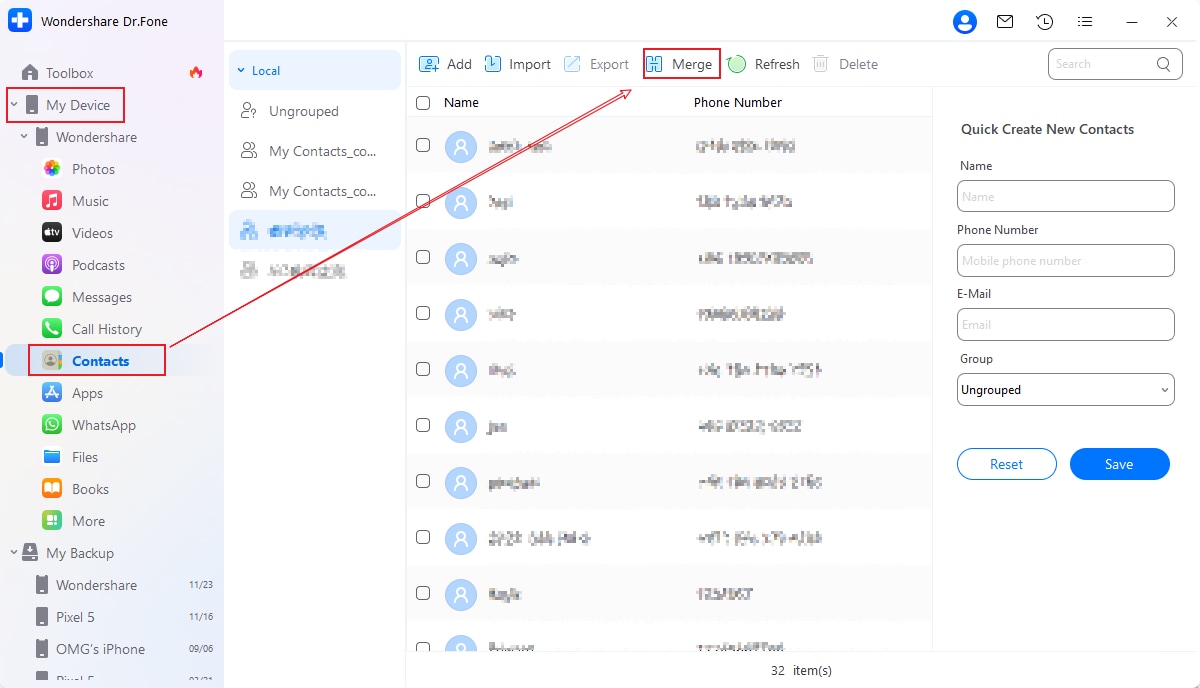1200x688 pixels.
Task: Open Podcasts in the device sidebar
Action: coord(98,265)
